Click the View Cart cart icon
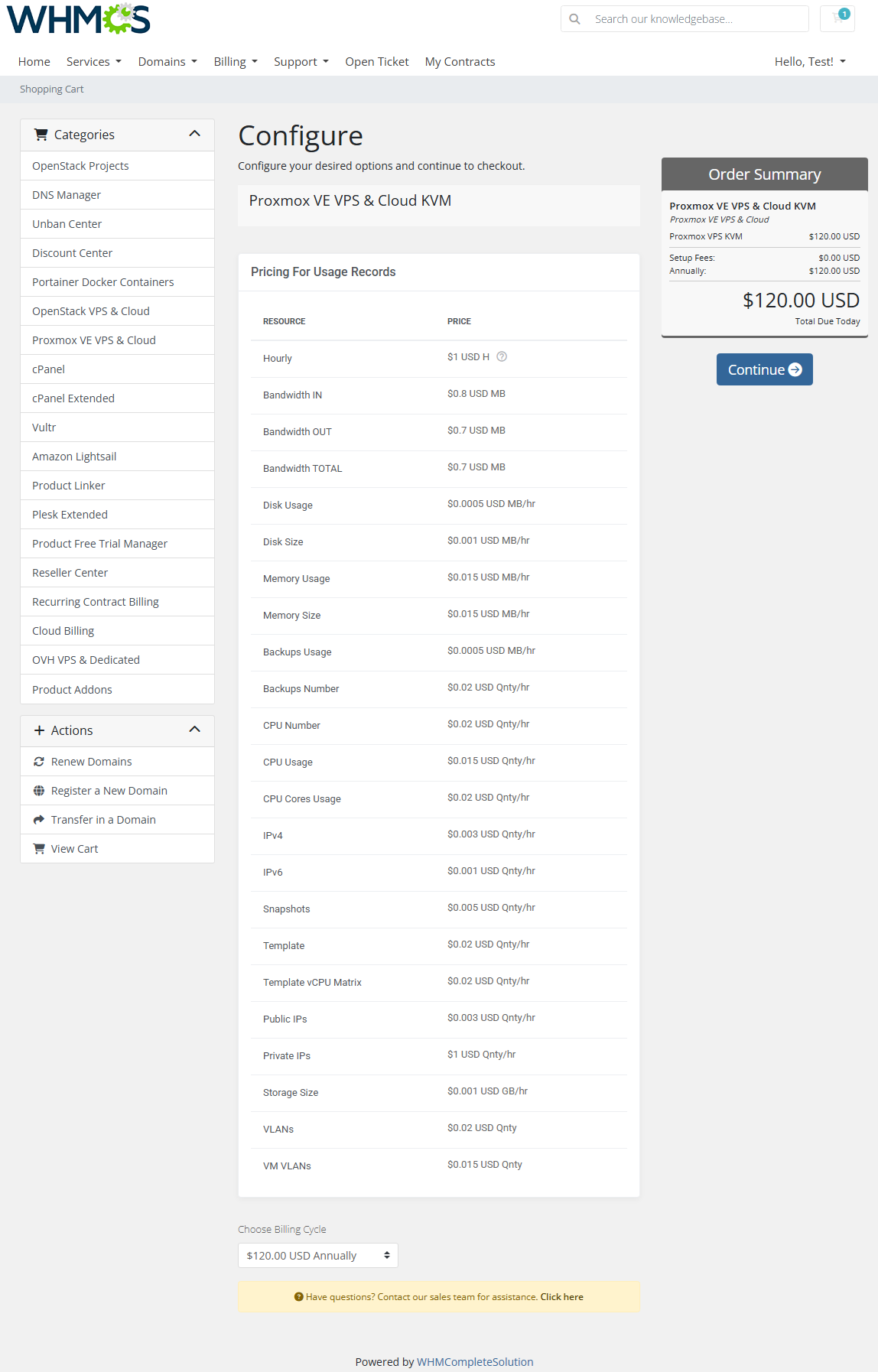Image resolution: width=878 pixels, height=1372 pixels. [x=39, y=849]
